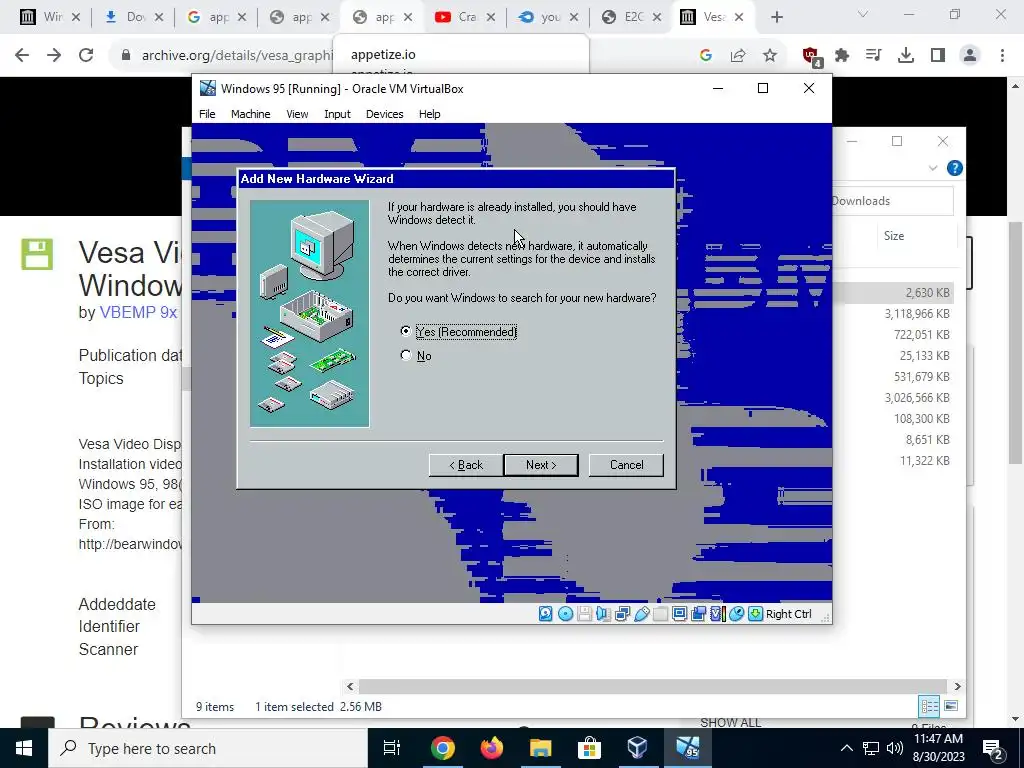Click the USB devices indicator icon
1024x768 pixels.
tap(641, 614)
